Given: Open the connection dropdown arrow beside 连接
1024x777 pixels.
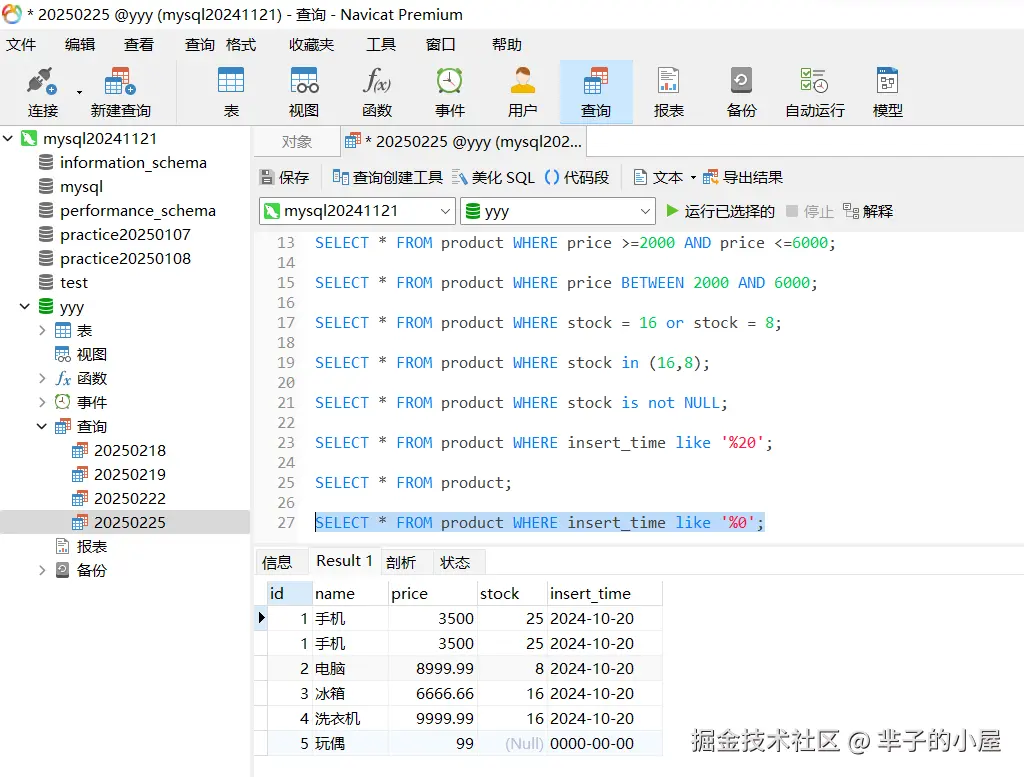Looking at the screenshot, I should pyautogui.click(x=79, y=92).
